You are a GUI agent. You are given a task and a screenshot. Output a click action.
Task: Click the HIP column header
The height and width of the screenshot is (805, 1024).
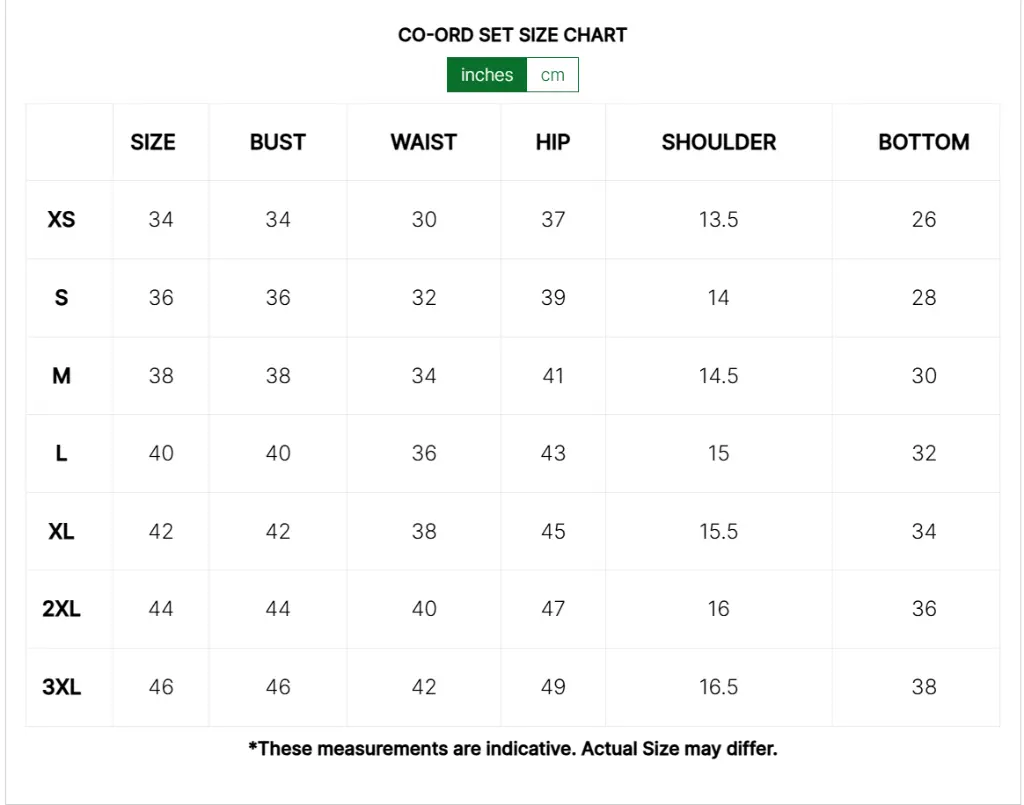551,142
